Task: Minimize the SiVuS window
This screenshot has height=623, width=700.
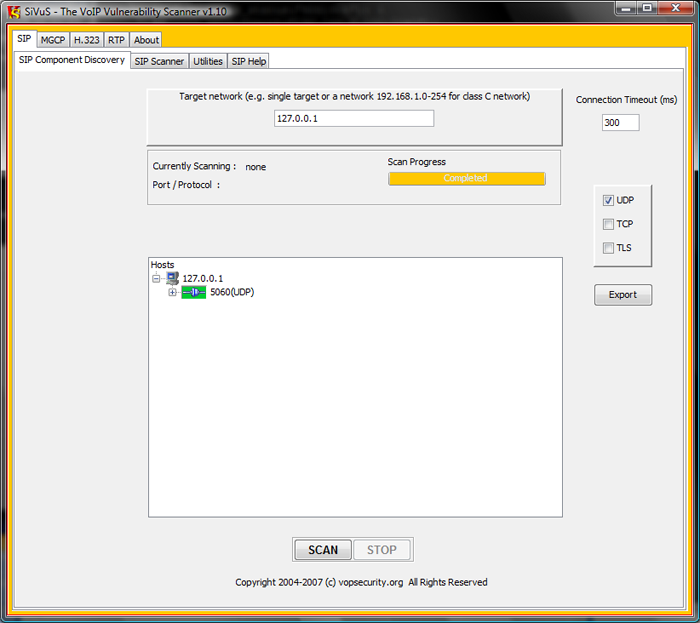Action: [x=626, y=8]
